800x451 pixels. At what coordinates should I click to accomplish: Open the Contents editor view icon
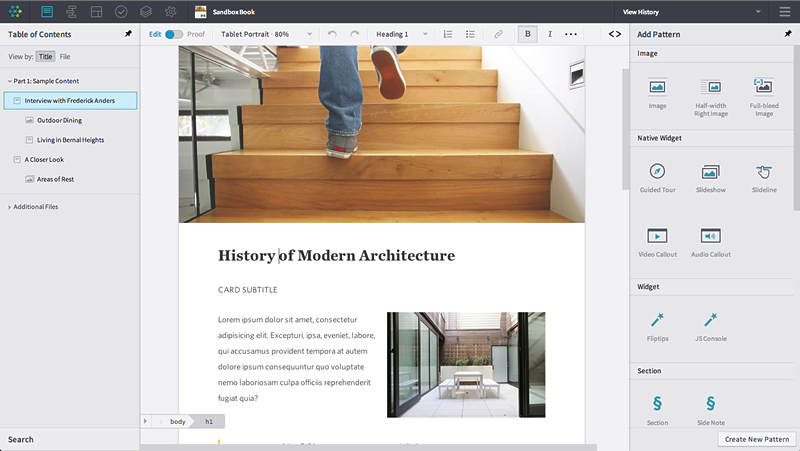(47, 11)
